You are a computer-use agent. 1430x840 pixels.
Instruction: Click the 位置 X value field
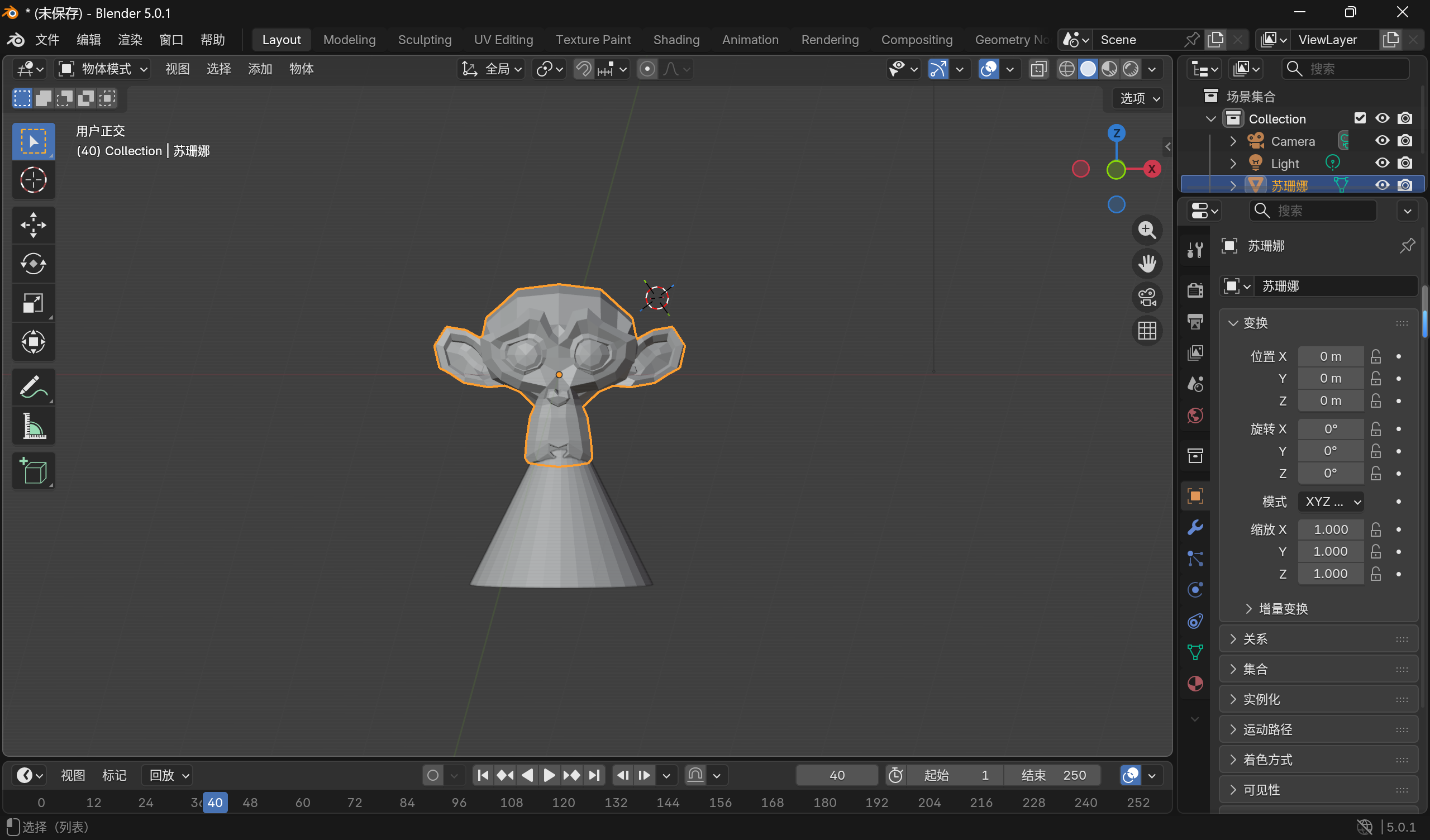click(1330, 356)
